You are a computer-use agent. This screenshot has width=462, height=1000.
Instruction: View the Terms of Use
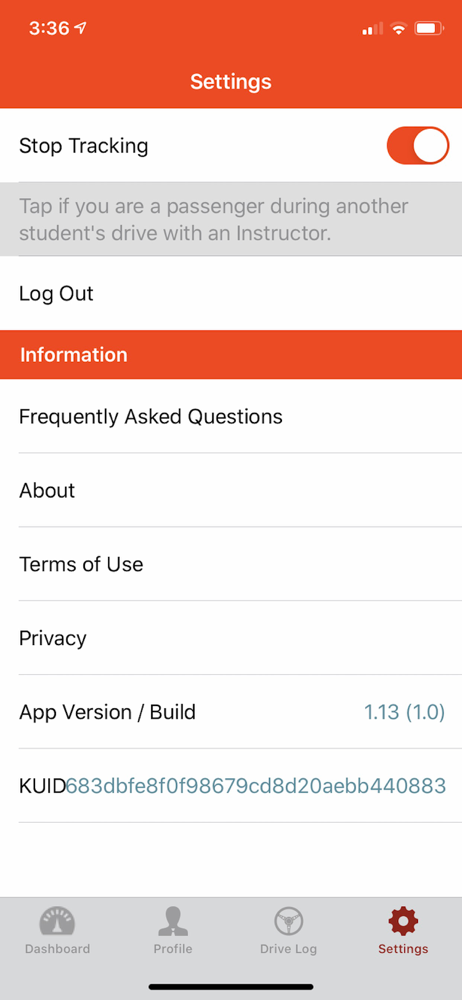(x=231, y=564)
